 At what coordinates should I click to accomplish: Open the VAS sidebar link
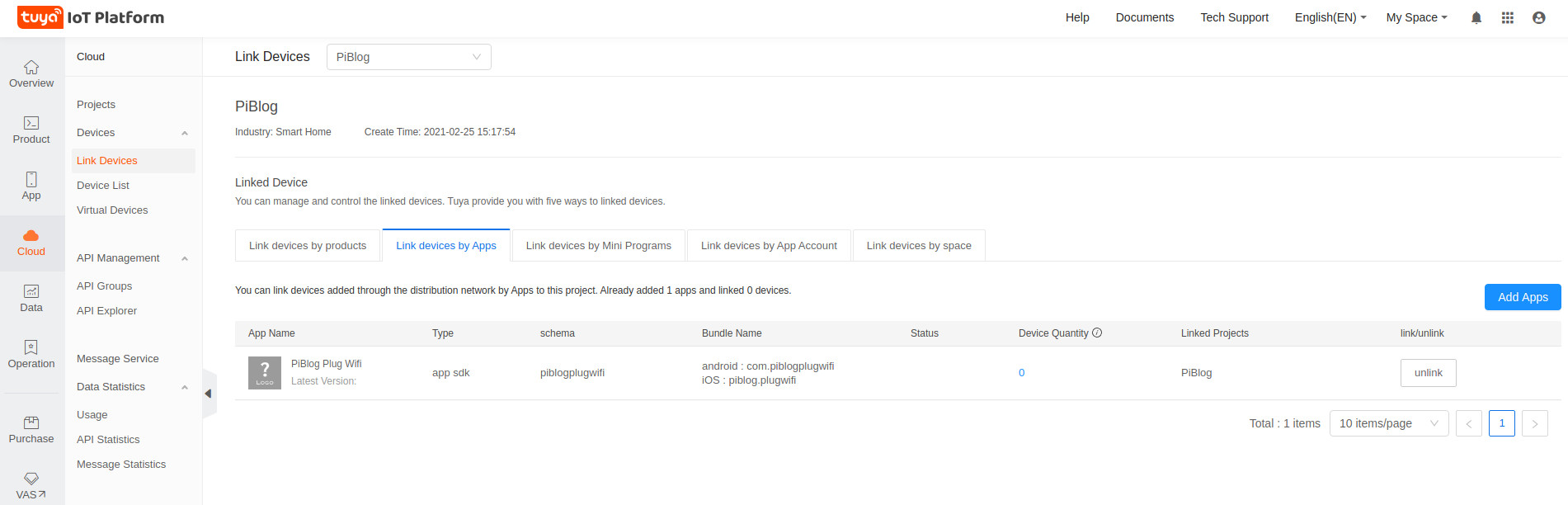[31, 487]
